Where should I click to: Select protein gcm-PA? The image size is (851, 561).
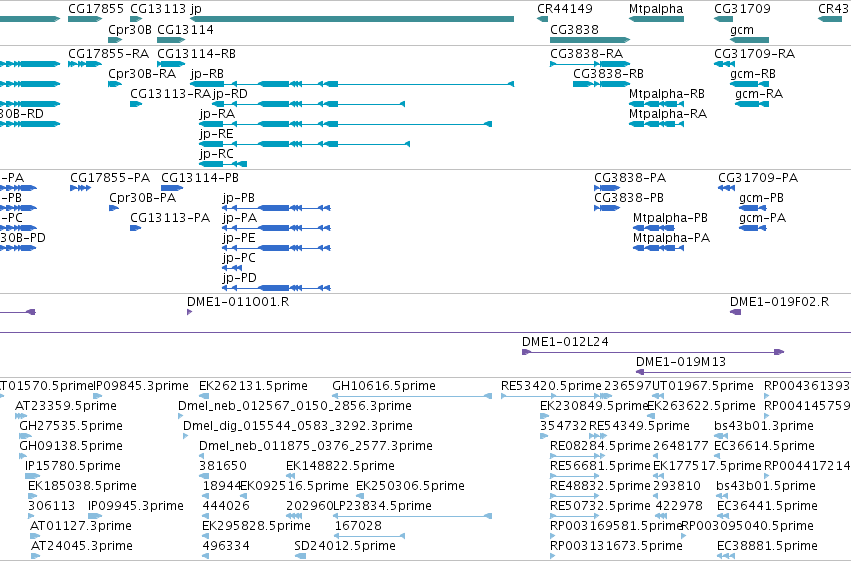tap(752, 228)
